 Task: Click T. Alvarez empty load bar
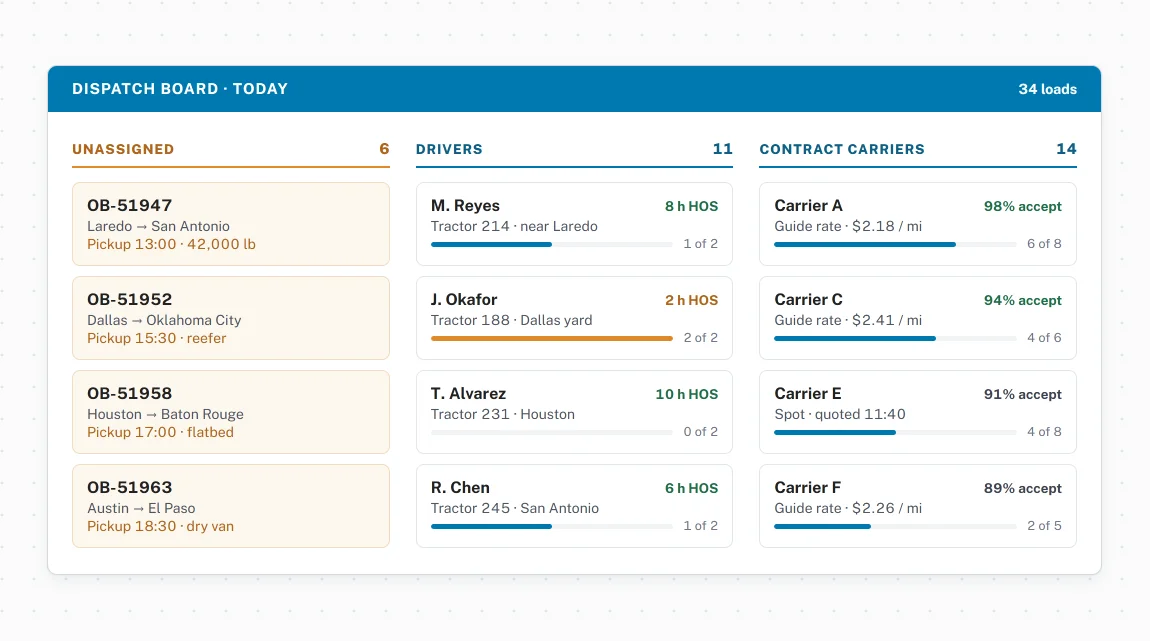point(552,432)
